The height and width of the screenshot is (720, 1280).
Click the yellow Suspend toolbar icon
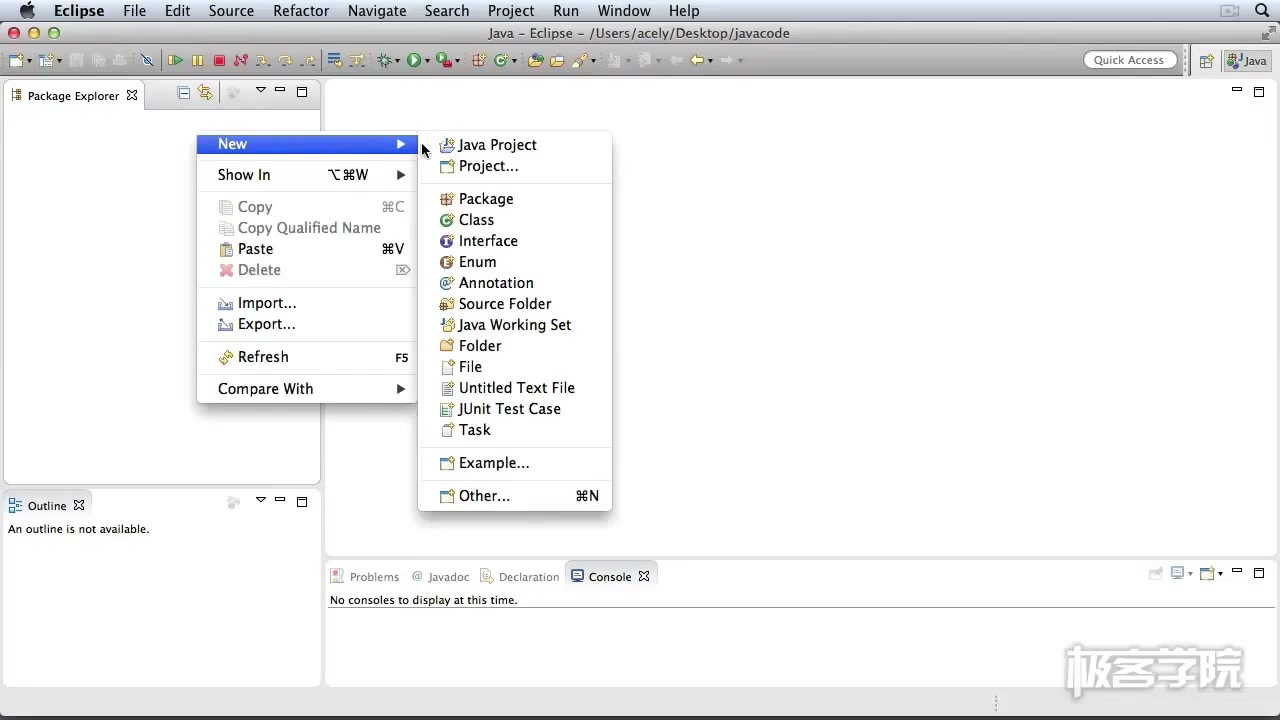click(x=197, y=60)
